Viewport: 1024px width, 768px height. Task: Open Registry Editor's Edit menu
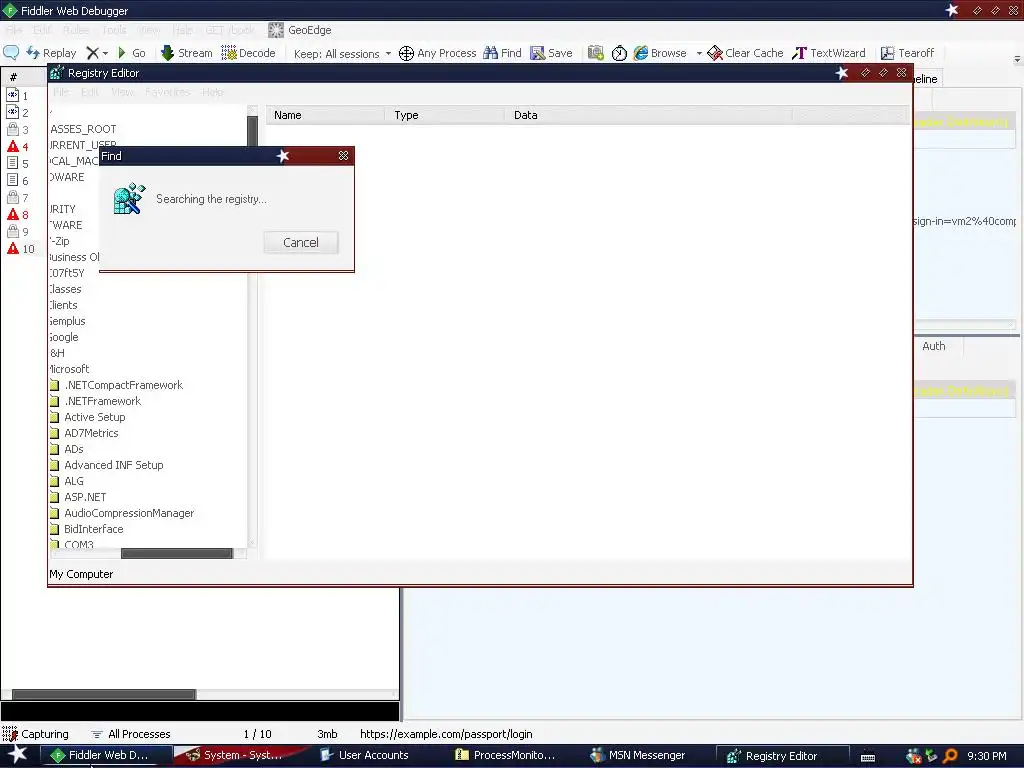[x=90, y=92]
